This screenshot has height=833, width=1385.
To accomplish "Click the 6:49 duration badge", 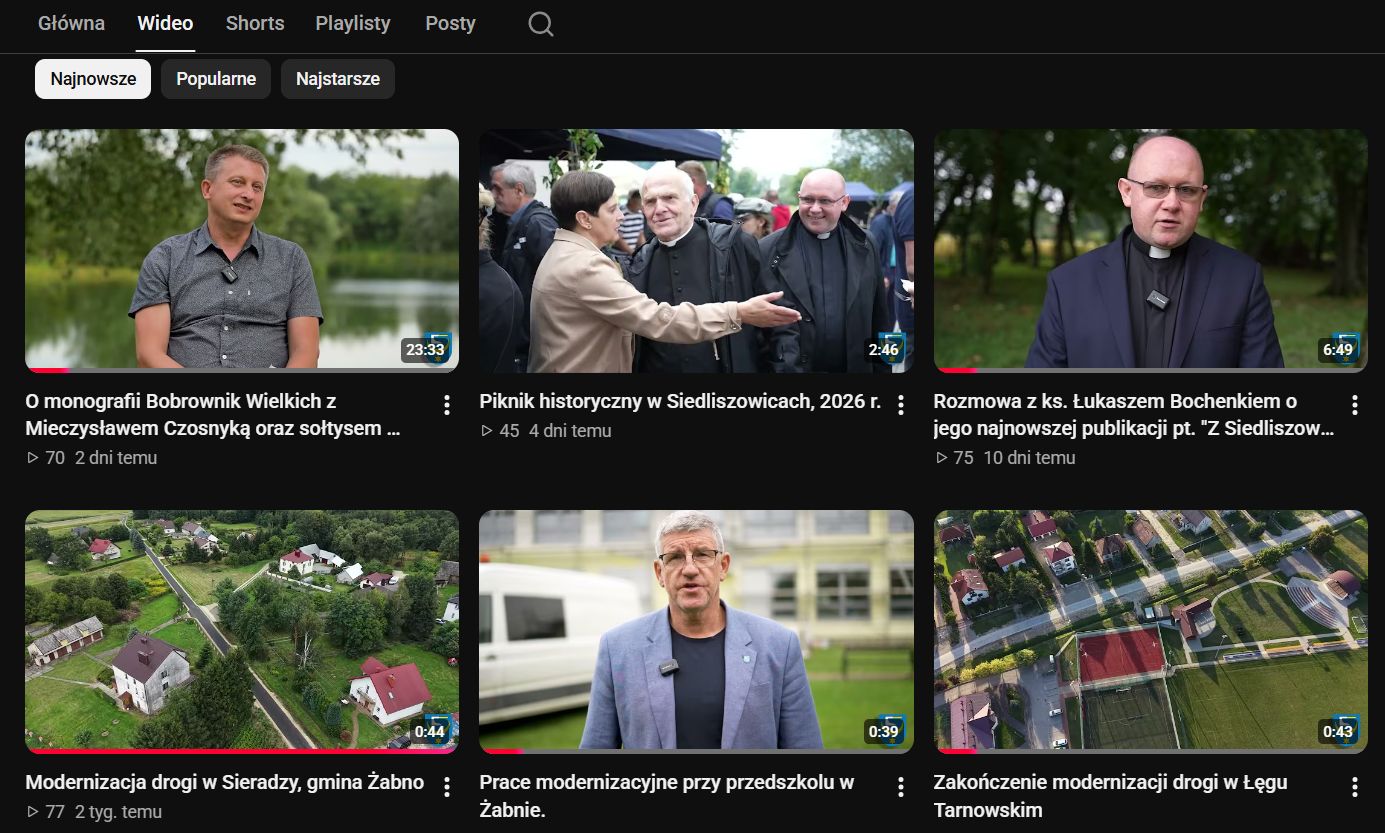I will pos(1337,350).
